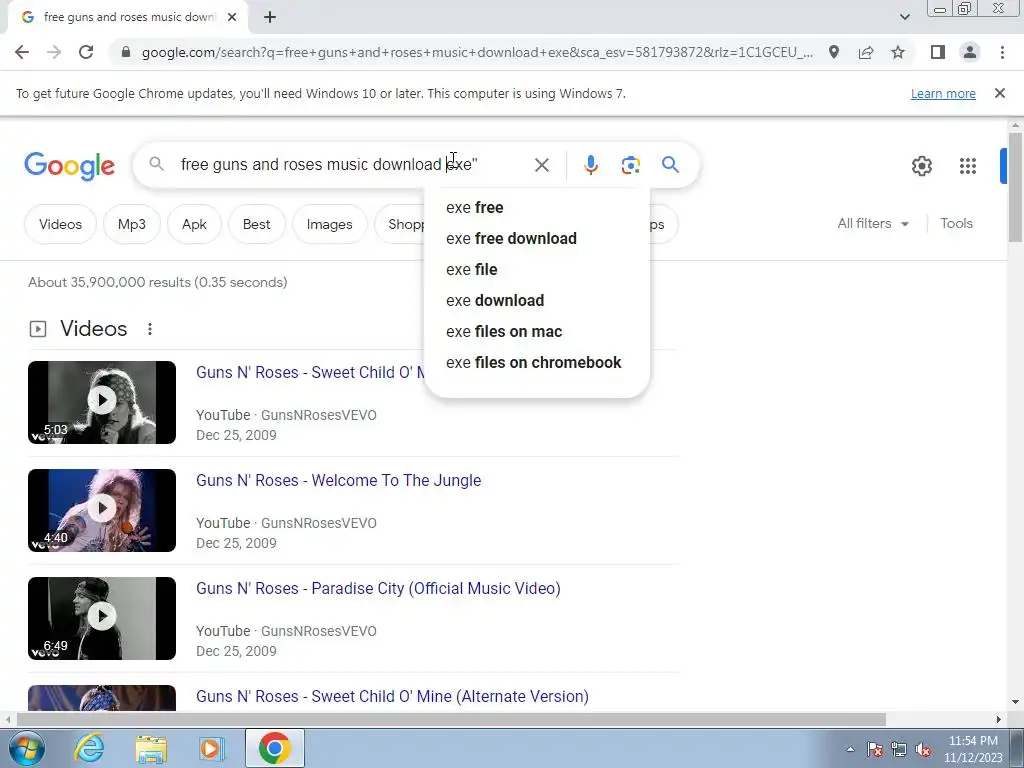Screen dimensions: 1024x768
Task: Click the address bar URL
Action: click(477, 52)
